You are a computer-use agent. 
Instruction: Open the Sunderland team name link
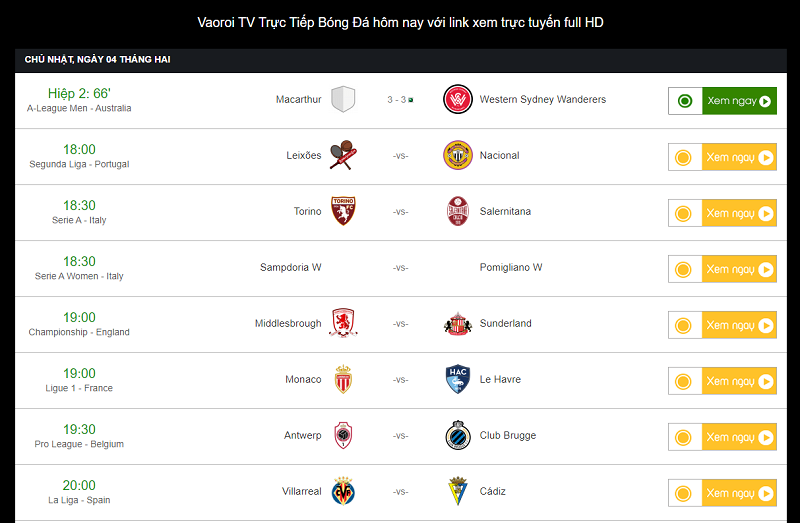(x=506, y=323)
